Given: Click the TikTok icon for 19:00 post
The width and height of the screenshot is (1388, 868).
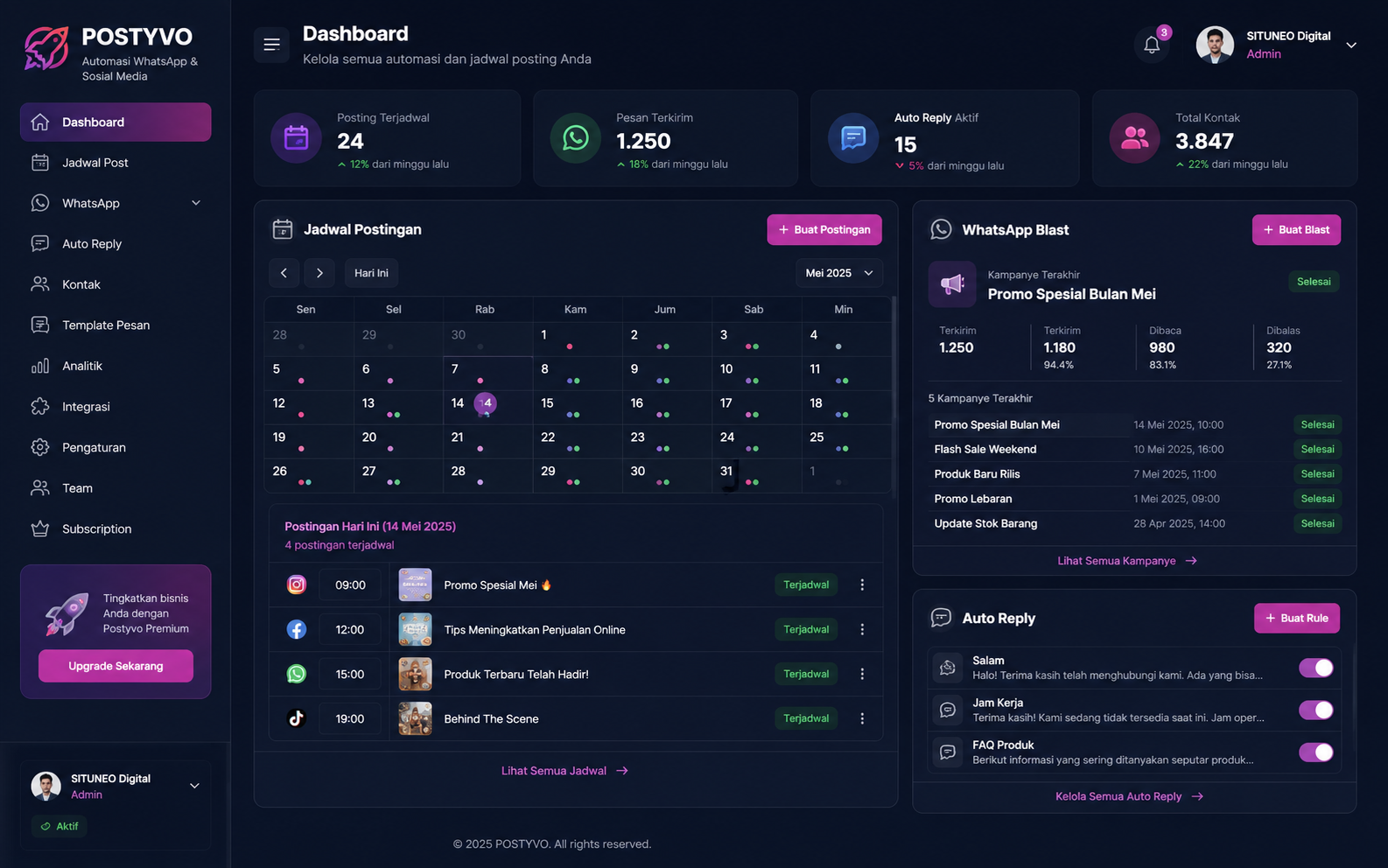Looking at the screenshot, I should click(297, 718).
